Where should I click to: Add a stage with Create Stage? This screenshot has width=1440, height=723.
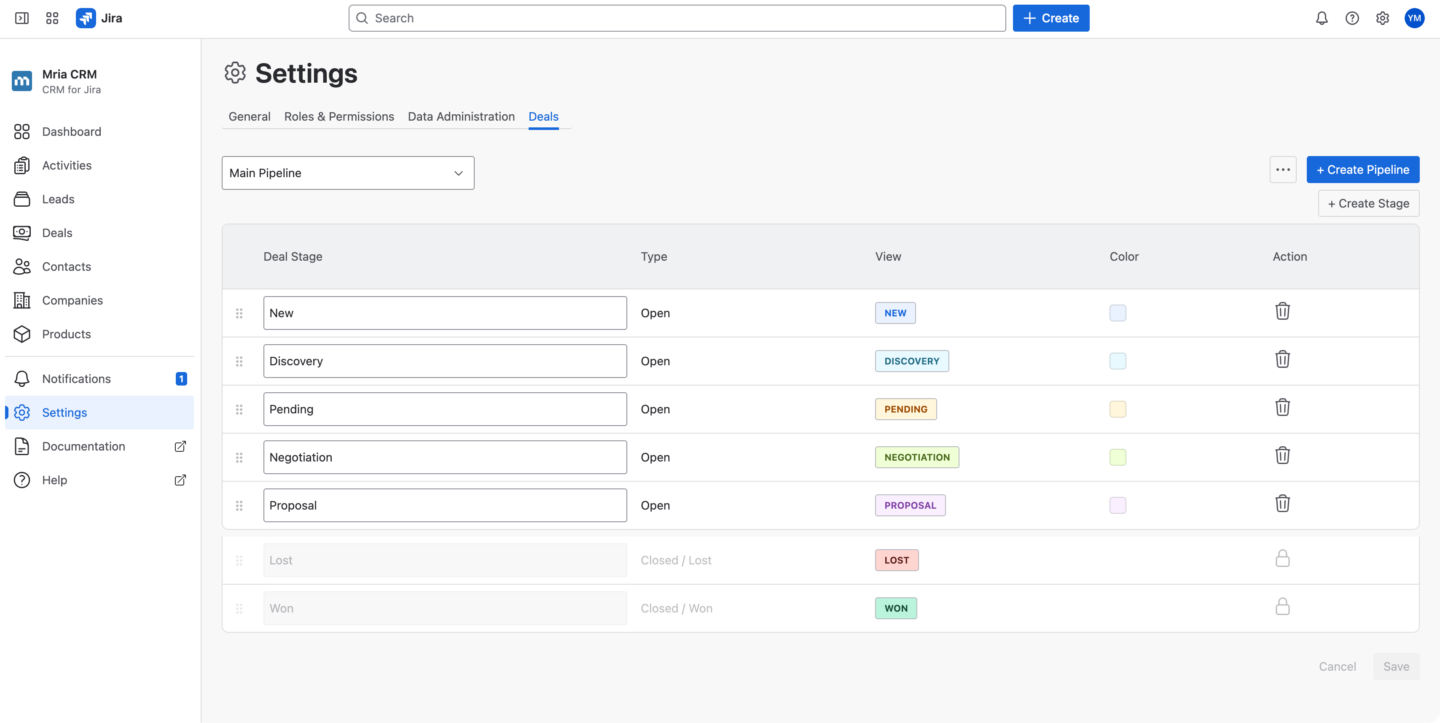click(1368, 203)
